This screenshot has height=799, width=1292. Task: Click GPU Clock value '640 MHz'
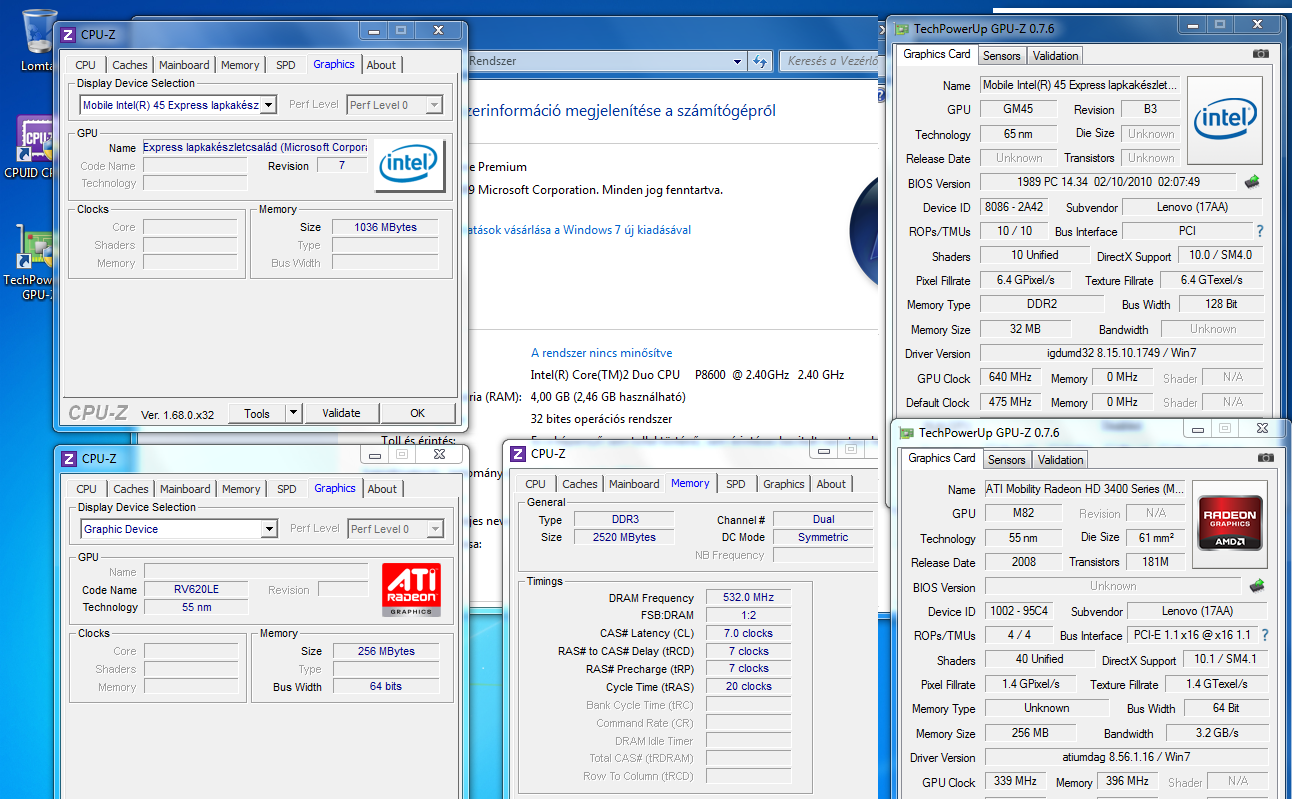(1010, 378)
